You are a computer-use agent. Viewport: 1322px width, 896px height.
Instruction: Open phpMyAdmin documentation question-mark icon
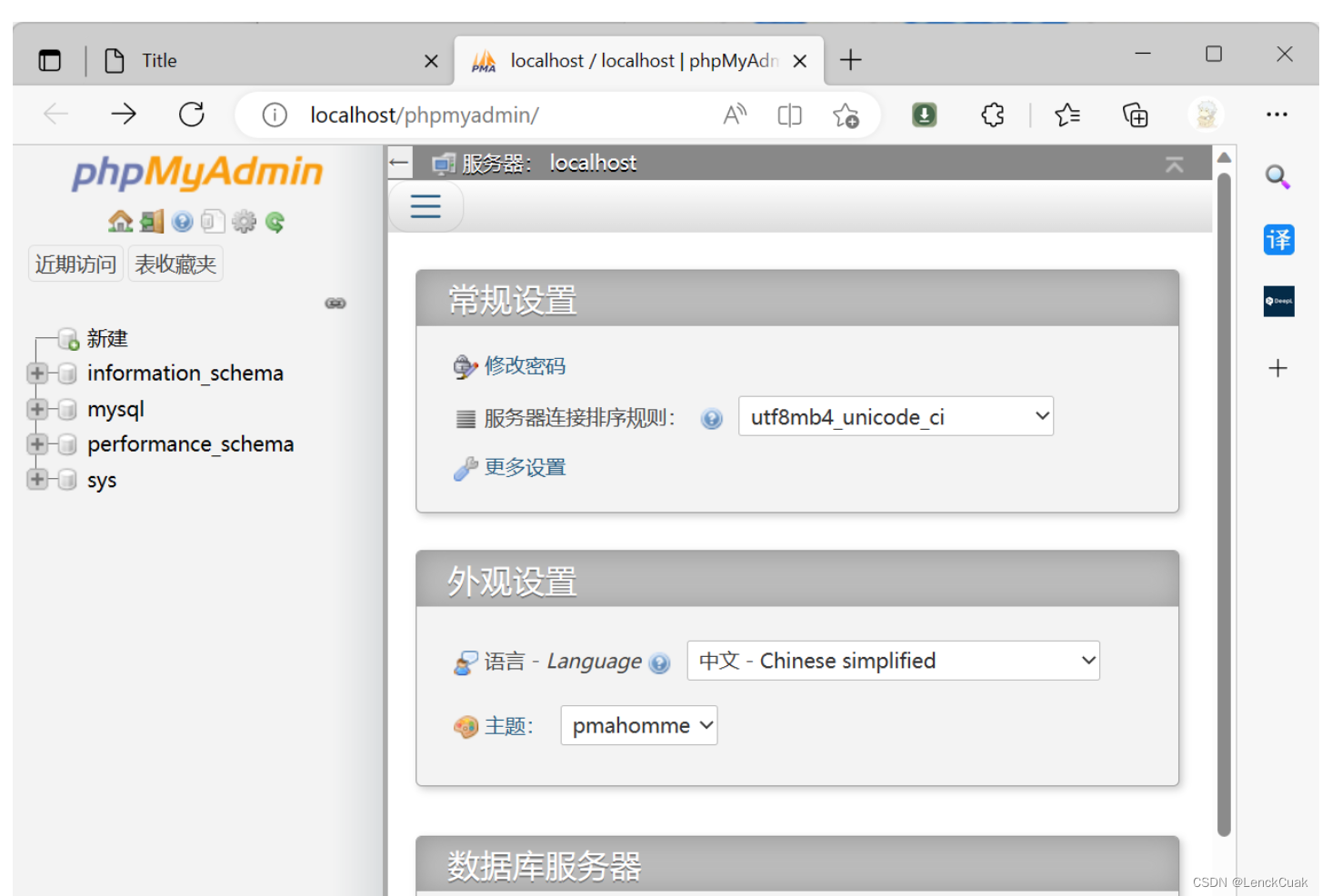(182, 221)
